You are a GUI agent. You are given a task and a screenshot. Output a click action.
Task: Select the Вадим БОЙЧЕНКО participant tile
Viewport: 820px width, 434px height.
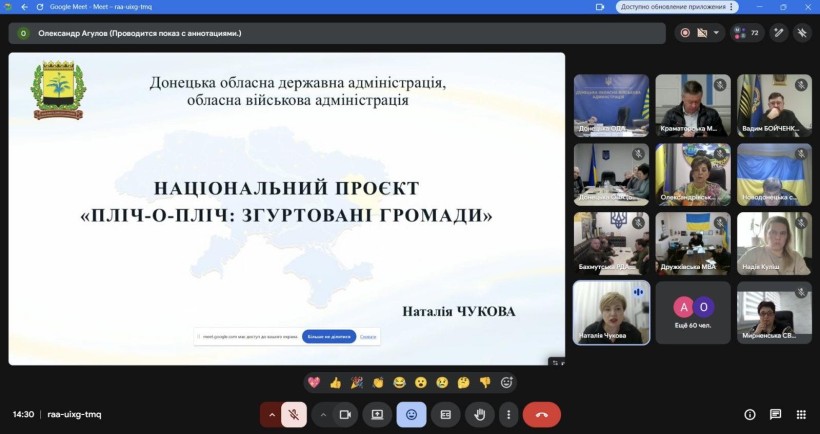coord(775,106)
